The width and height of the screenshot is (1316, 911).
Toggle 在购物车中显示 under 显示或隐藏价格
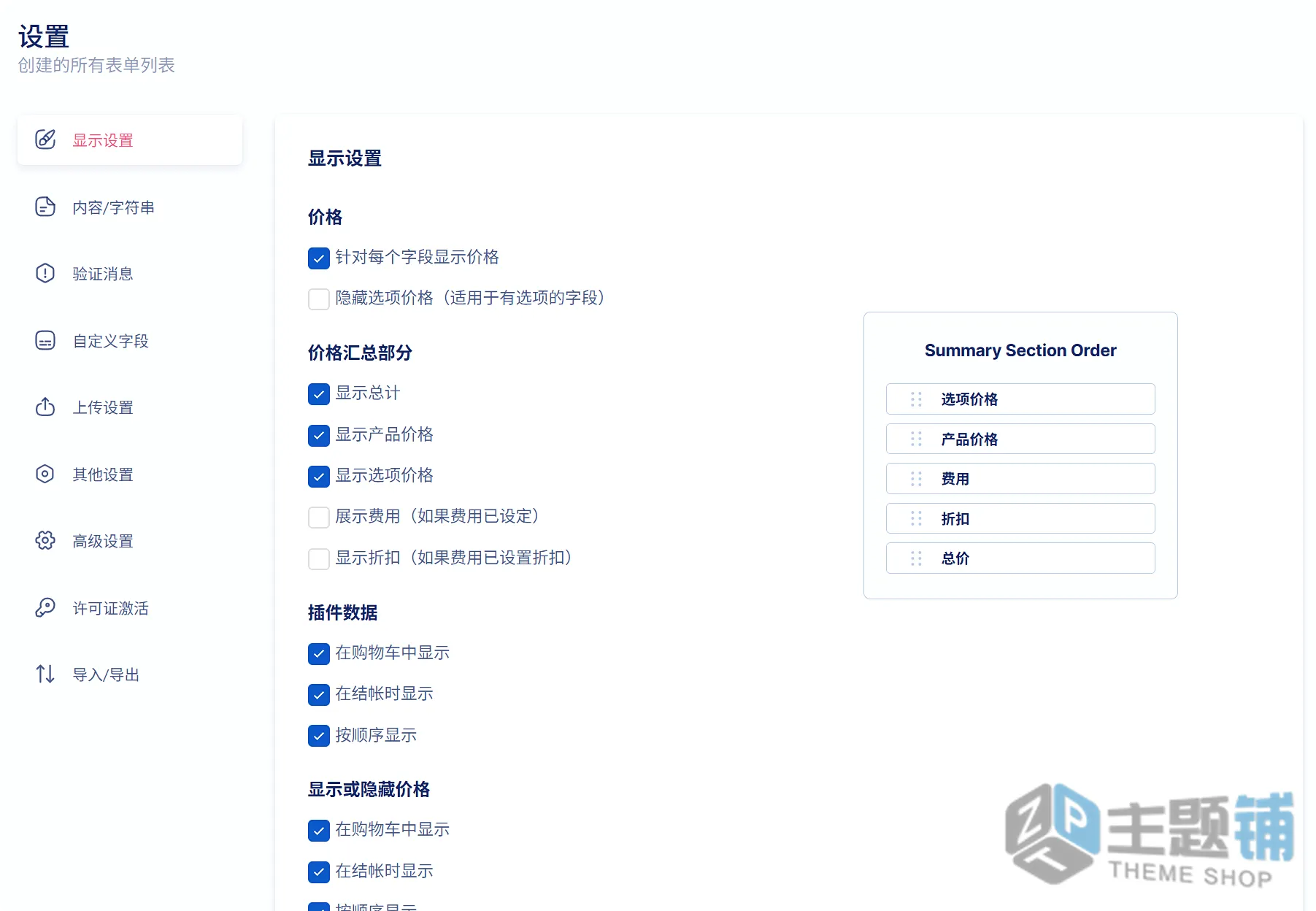click(x=319, y=831)
